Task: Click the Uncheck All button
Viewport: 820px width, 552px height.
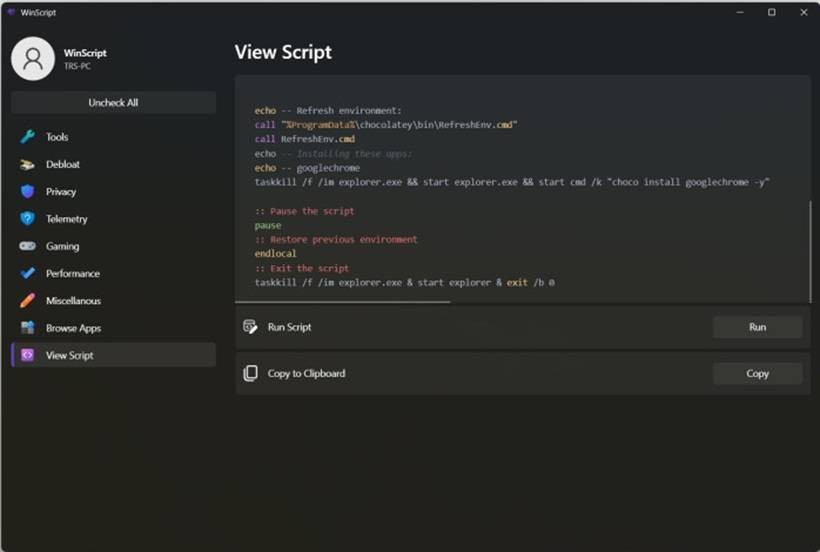Action: pyautogui.click(x=113, y=102)
